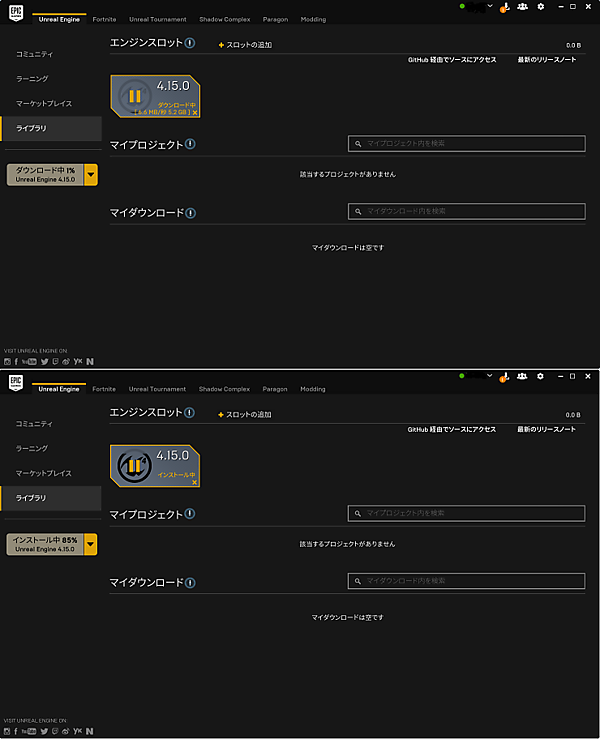This screenshot has height=739, width=600.
Task: Open the Youku icon in the downloading window footer
Action: coord(78,361)
